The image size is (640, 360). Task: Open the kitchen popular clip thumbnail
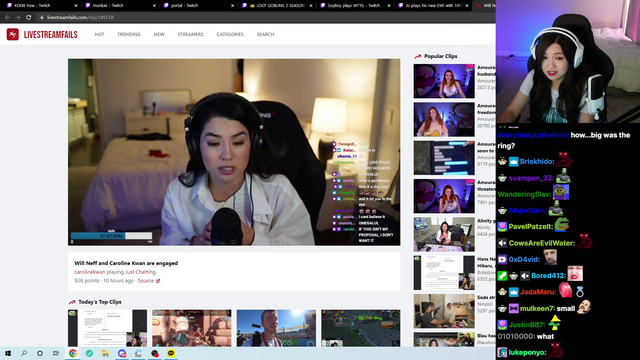(x=444, y=311)
